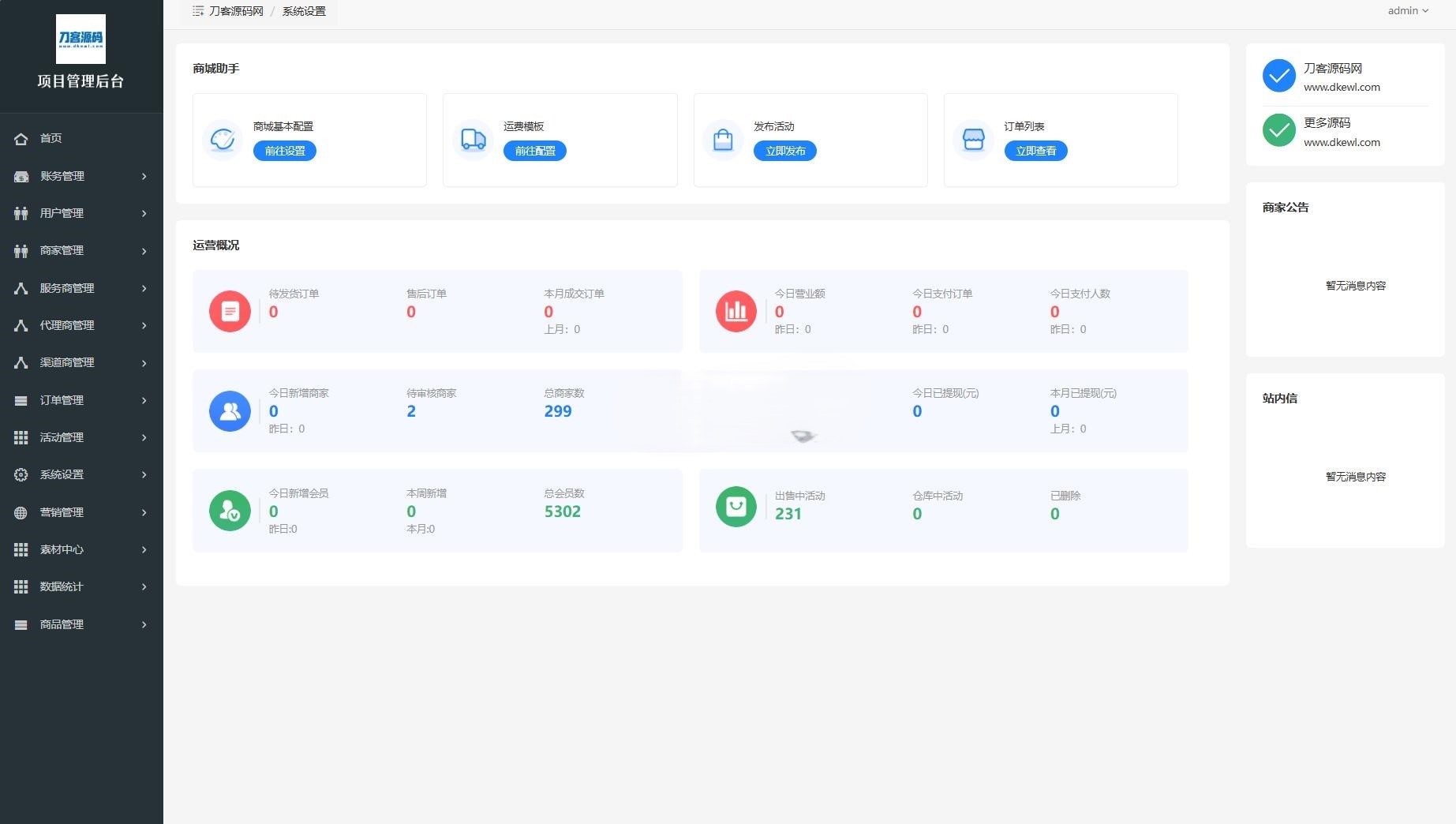Viewport: 1456px width, 824px height.
Task: Click the shopping bag icon for publishing activity
Action: [723, 140]
